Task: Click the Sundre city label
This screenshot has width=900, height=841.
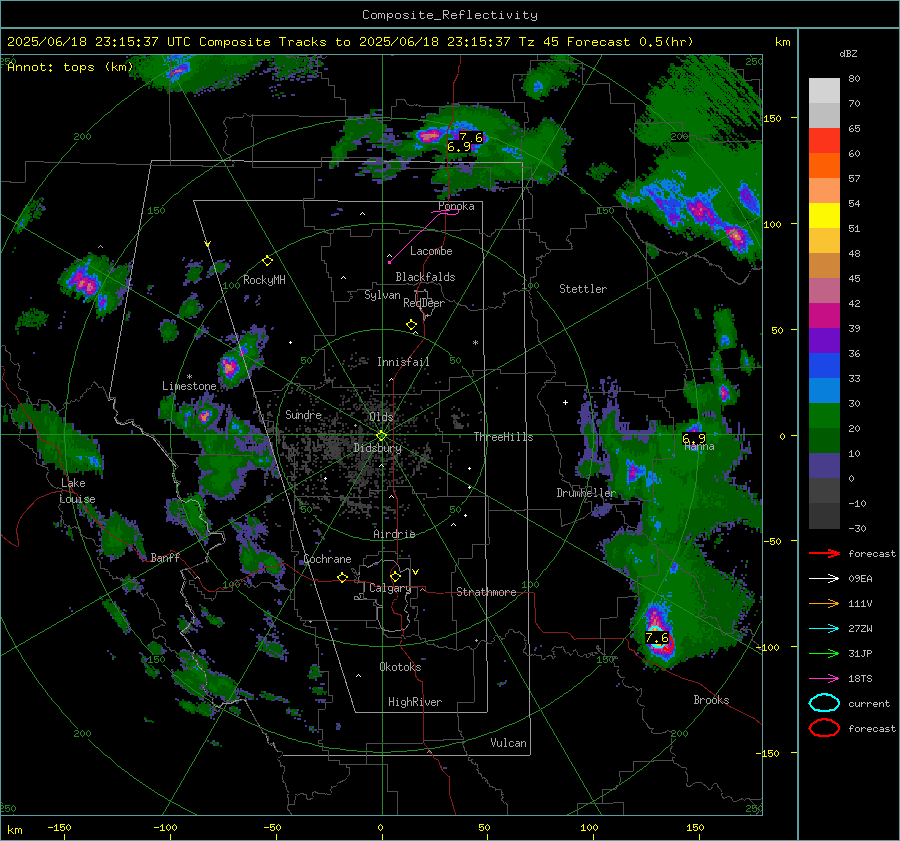Action: [x=303, y=414]
